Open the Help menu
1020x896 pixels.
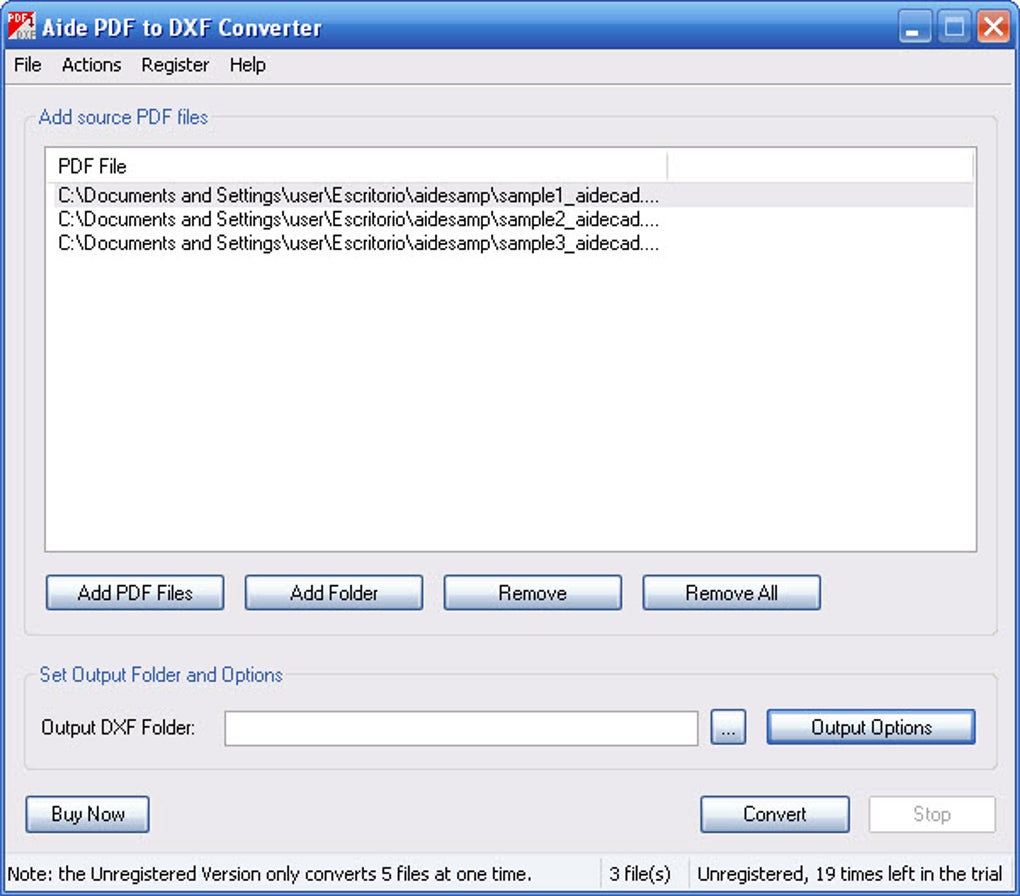[247, 65]
